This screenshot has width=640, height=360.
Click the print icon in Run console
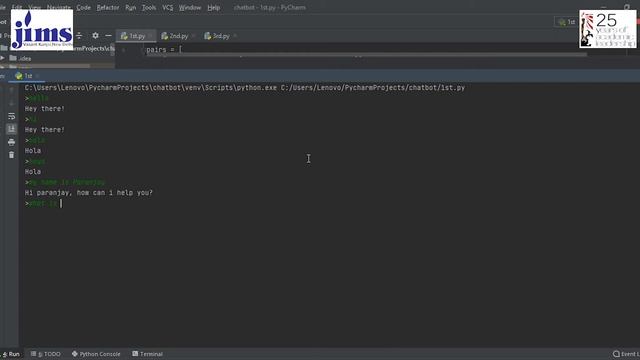tap(11, 142)
